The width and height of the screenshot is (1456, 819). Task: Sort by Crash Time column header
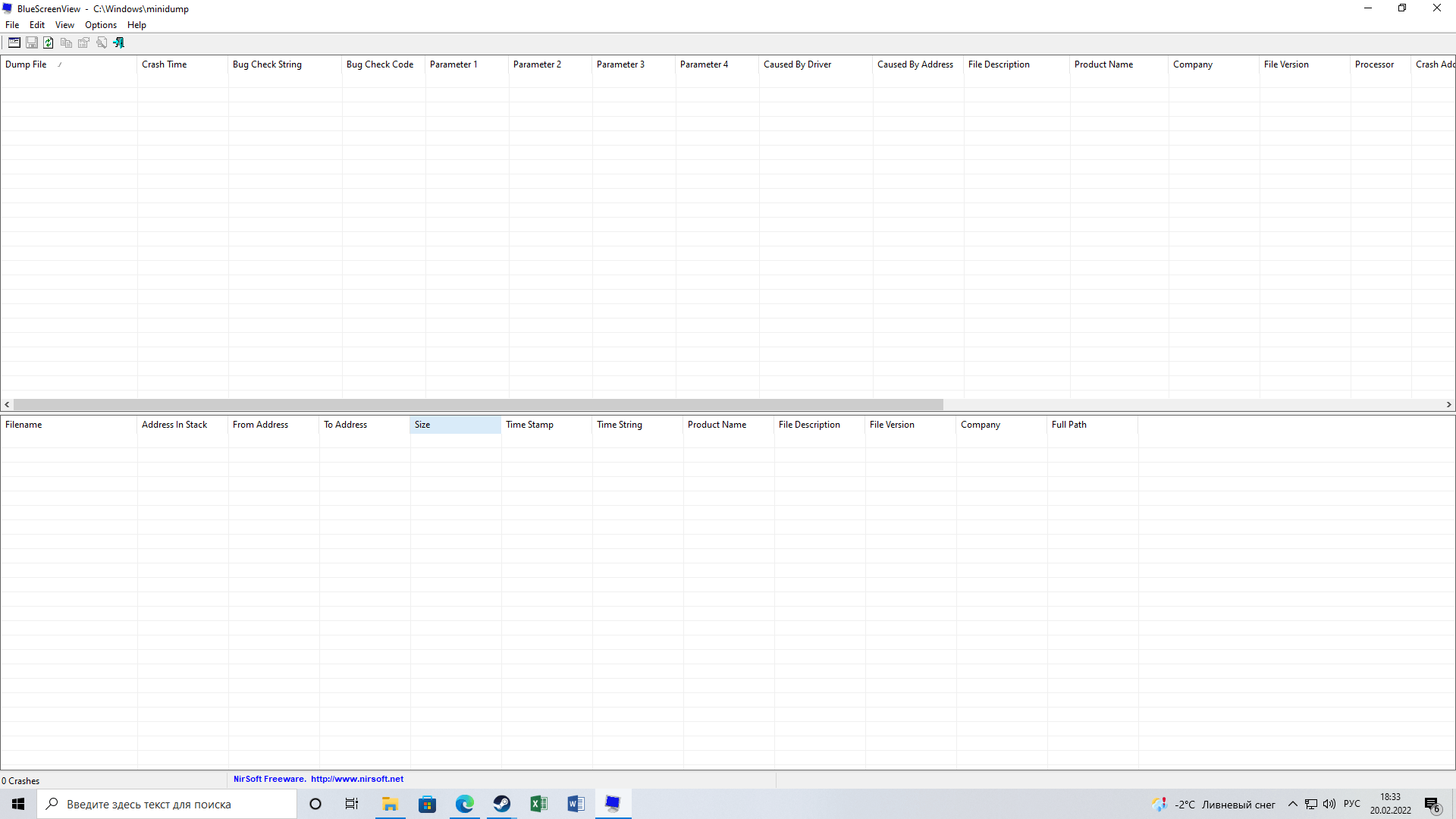(182, 64)
